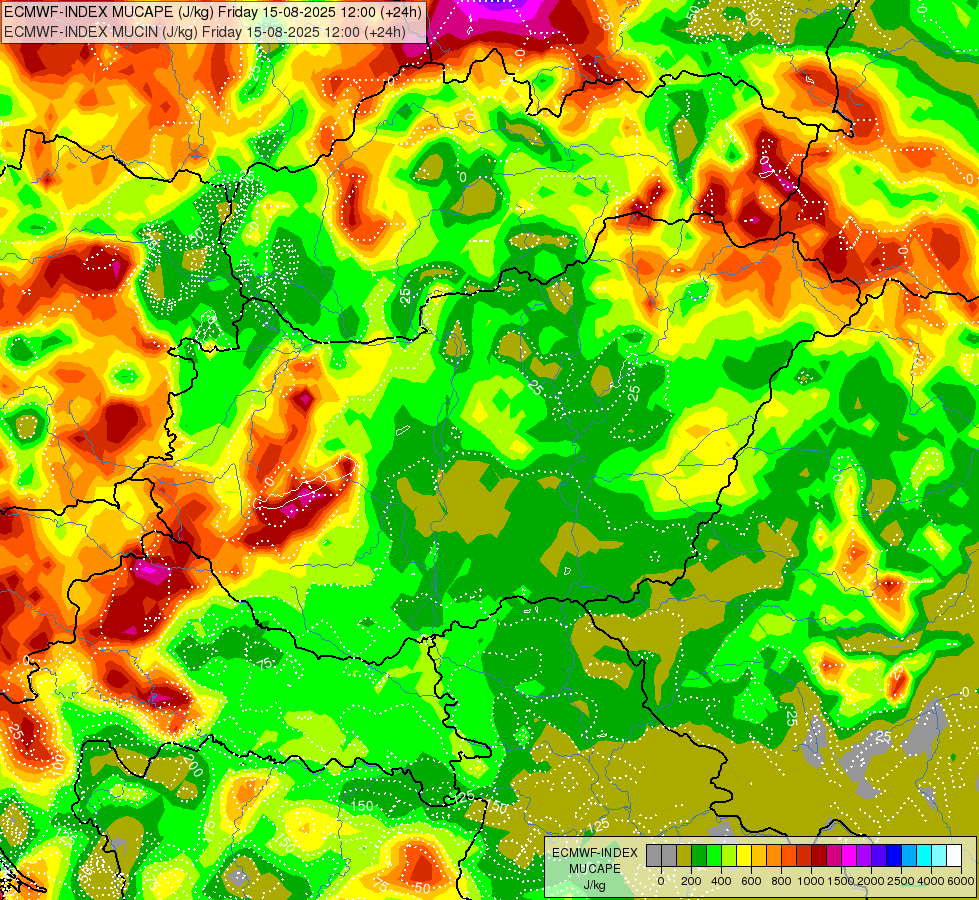Click the 400 tick label in legend
Screen dimensions: 979x900
721,881
